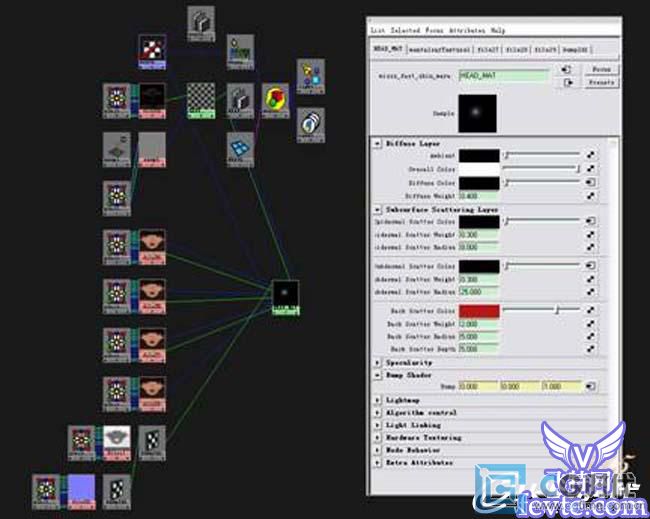
Task: Select the white file texture node
Action: (x=117, y=443)
